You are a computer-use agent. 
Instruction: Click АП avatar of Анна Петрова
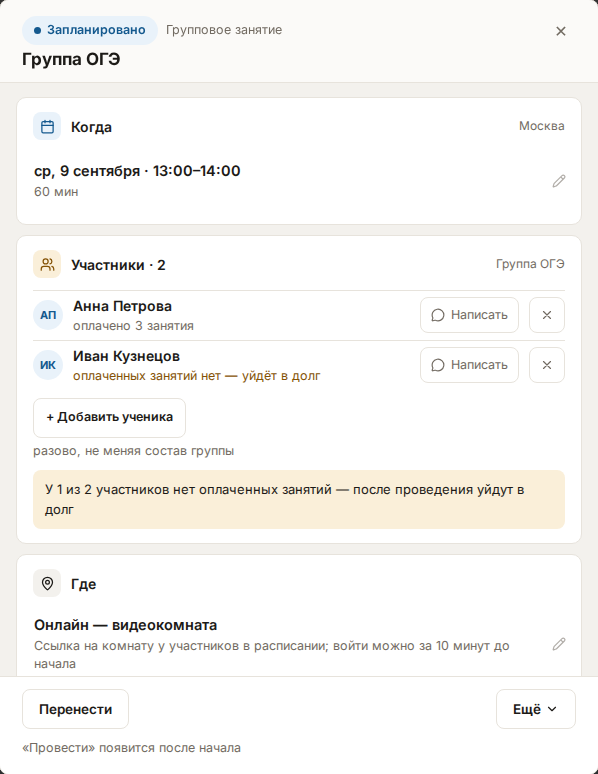48,315
